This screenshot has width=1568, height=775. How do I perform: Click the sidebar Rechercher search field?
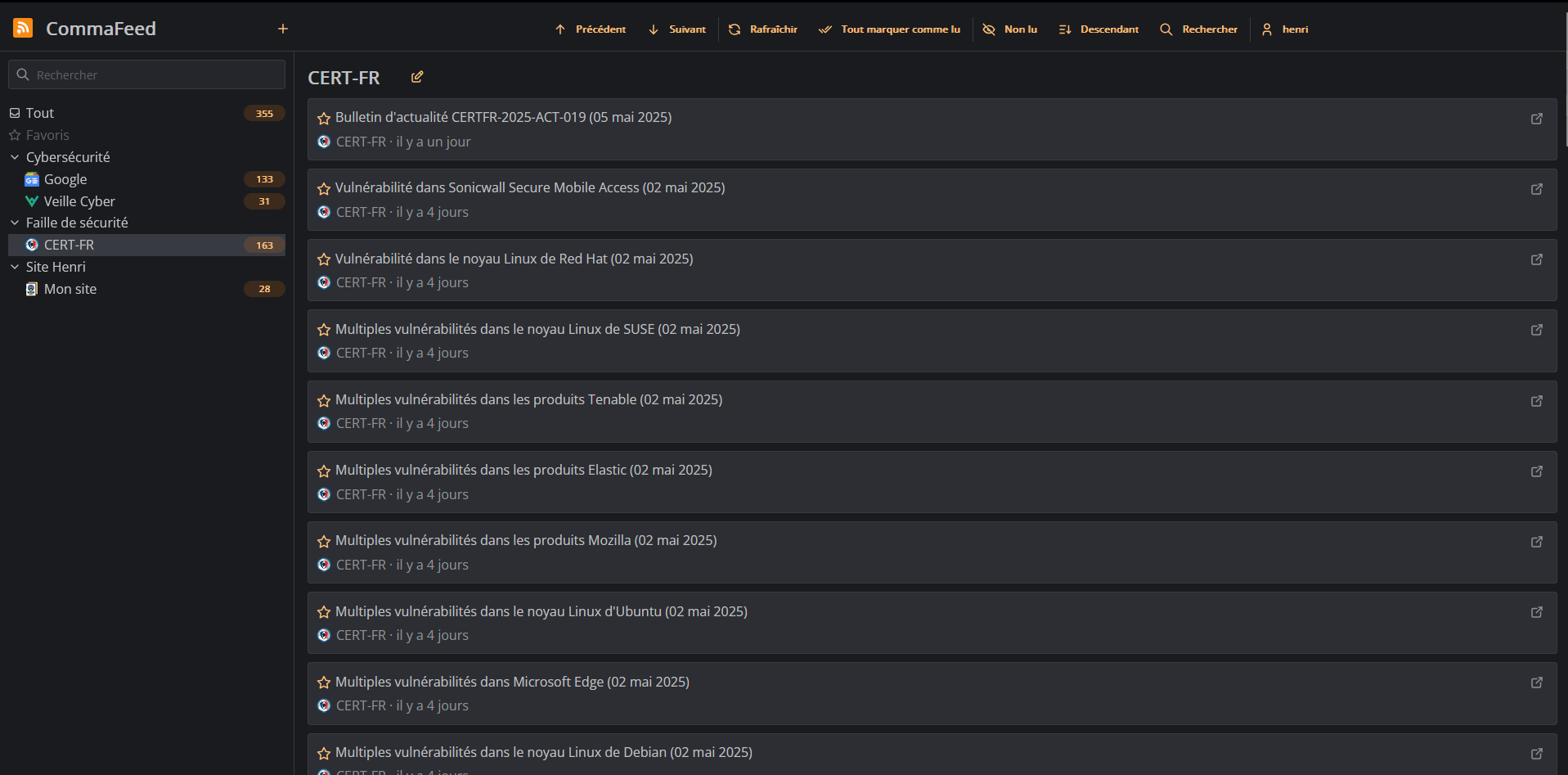[x=147, y=74]
